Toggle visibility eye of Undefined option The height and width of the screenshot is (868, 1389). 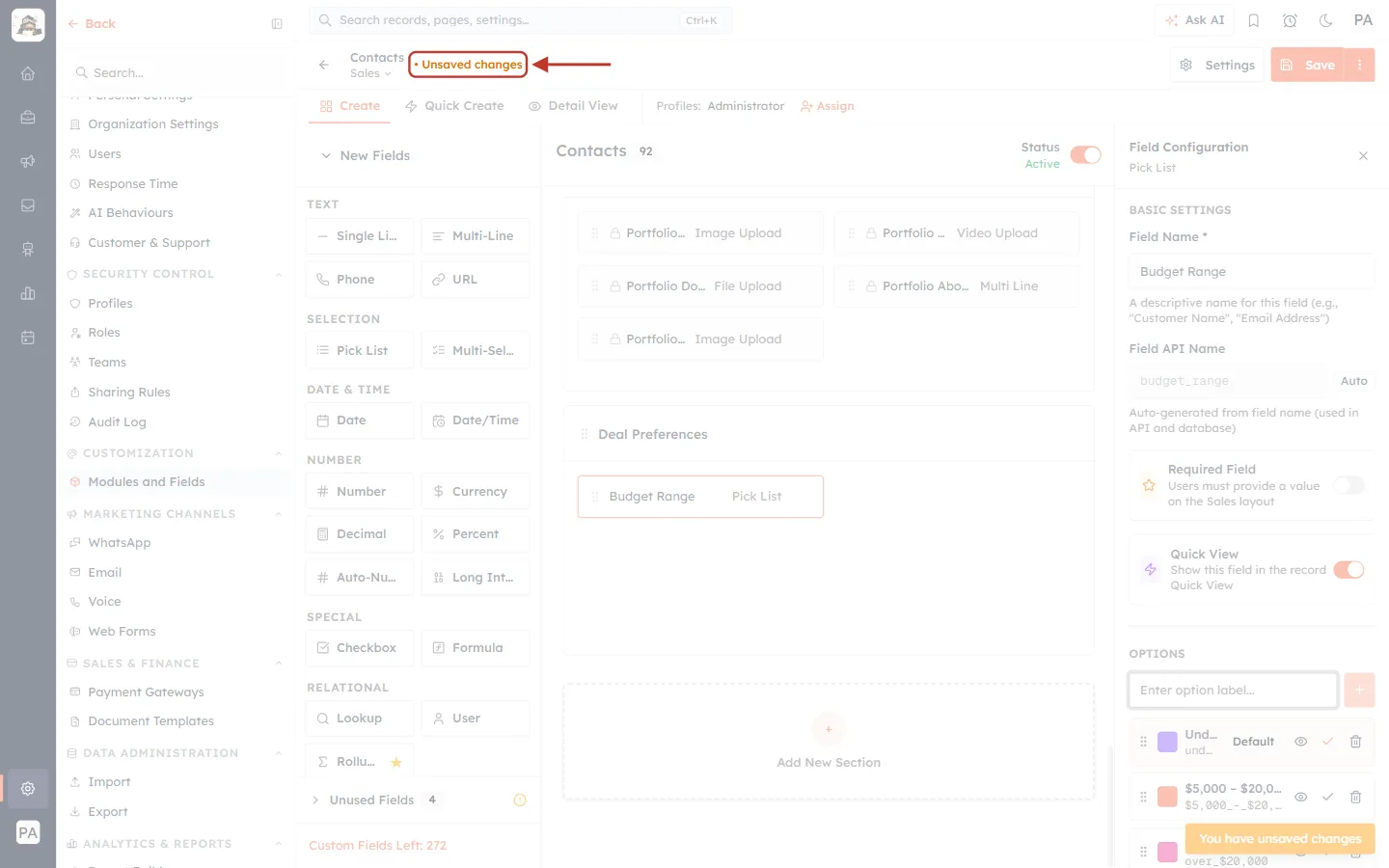pos(1301,742)
